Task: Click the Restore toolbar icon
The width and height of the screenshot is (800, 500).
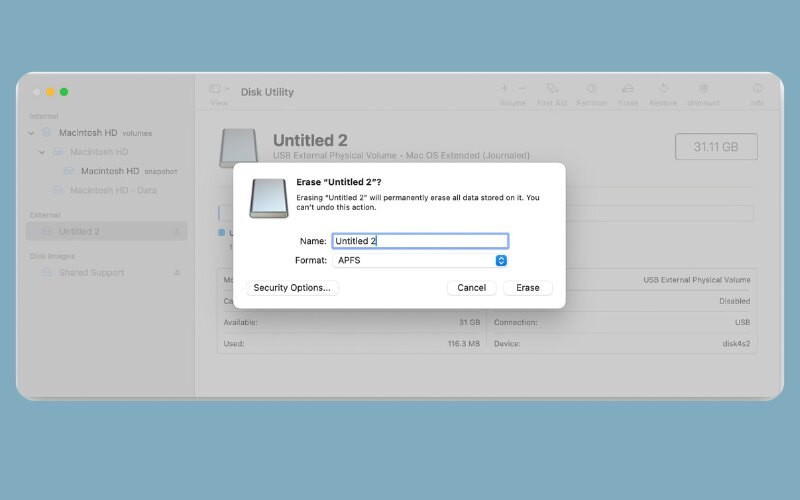Action: pyautogui.click(x=662, y=90)
